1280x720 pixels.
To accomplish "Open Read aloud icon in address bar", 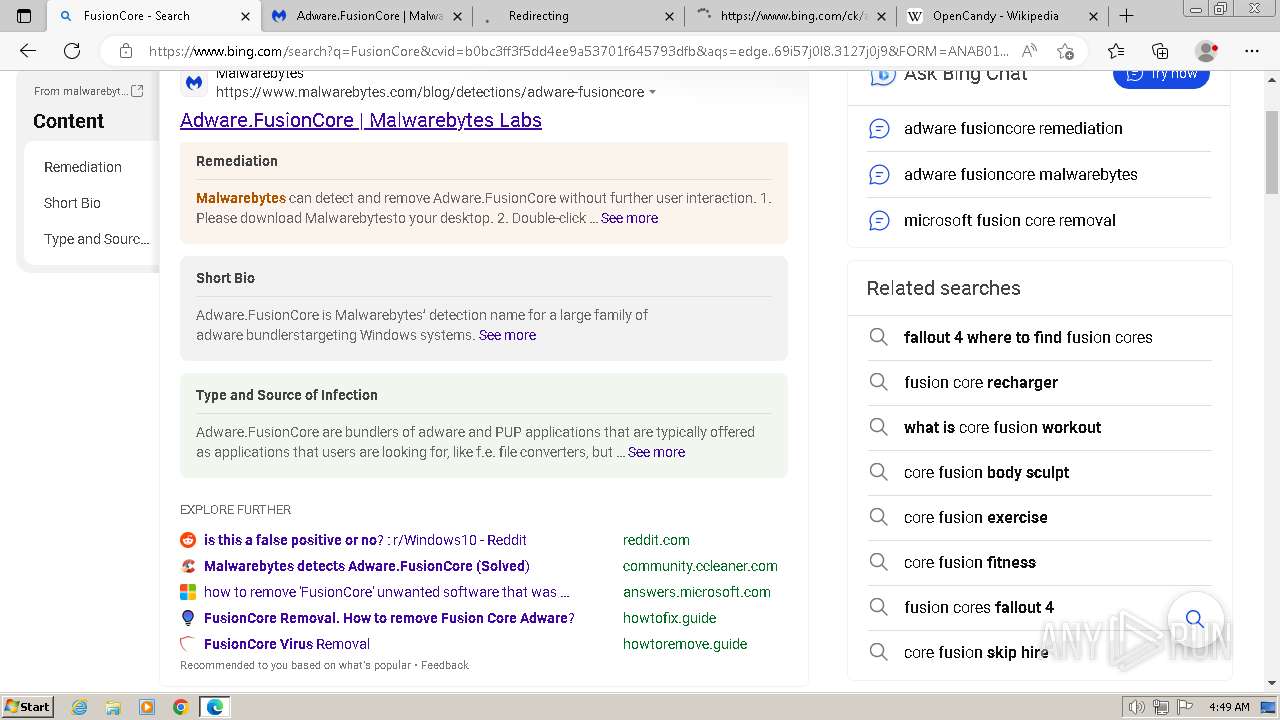I will (x=1030, y=51).
